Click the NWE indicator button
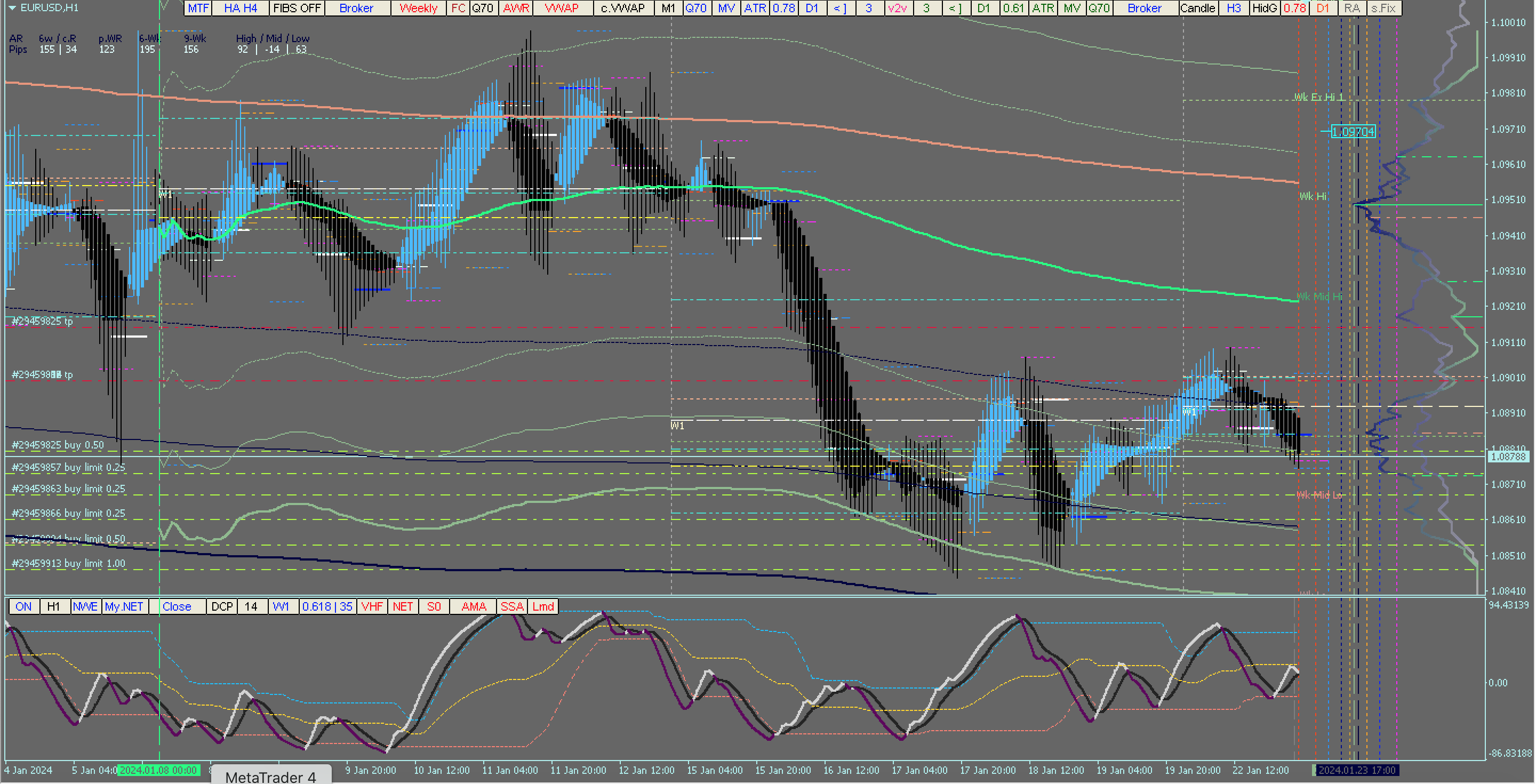 pyautogui.click(x=85, y=606)
